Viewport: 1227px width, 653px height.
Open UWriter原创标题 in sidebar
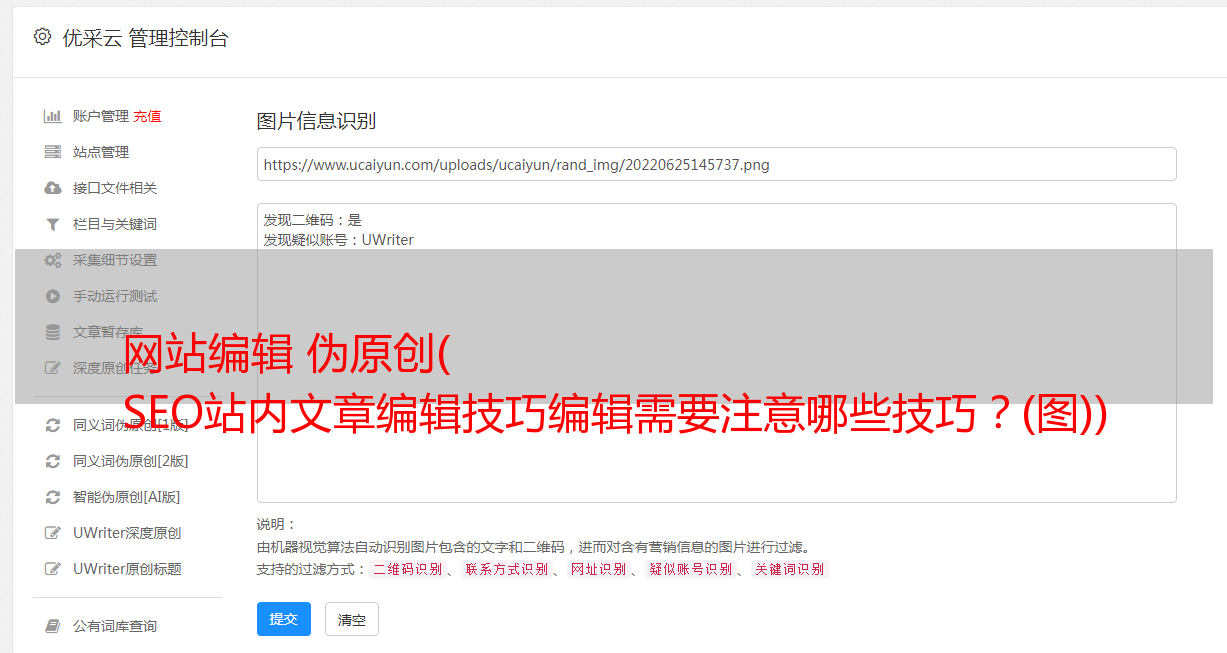127,569
